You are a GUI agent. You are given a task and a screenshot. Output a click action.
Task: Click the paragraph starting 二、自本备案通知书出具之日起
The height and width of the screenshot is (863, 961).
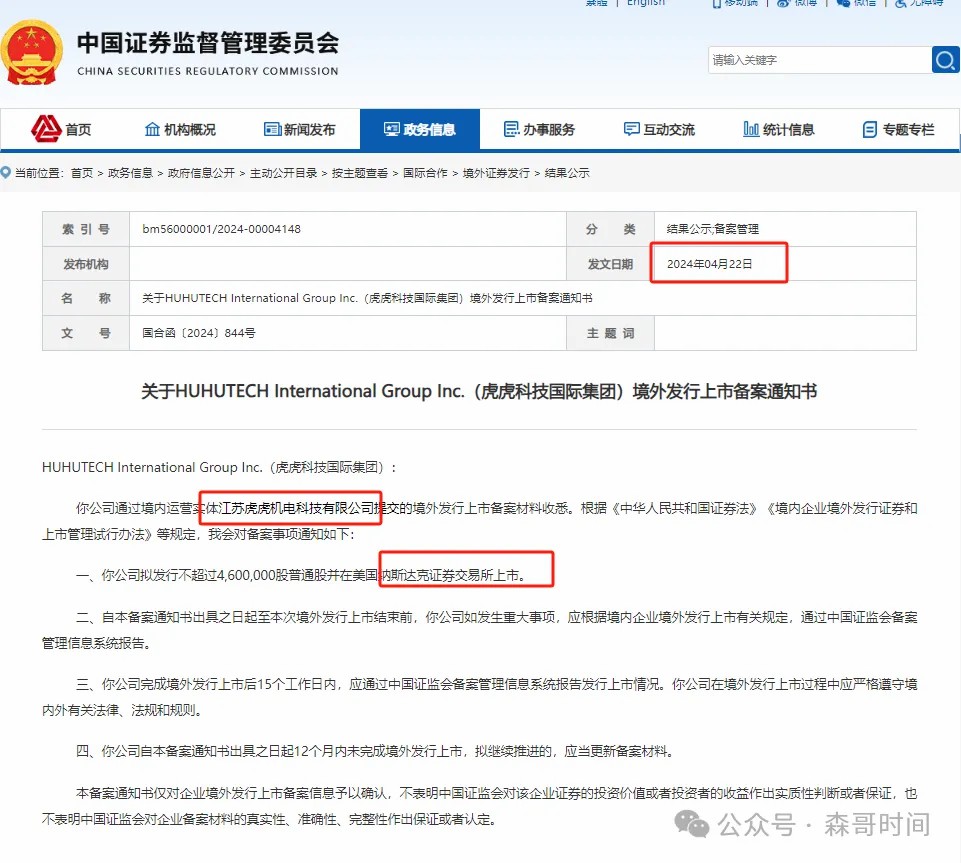click(479, 630)
